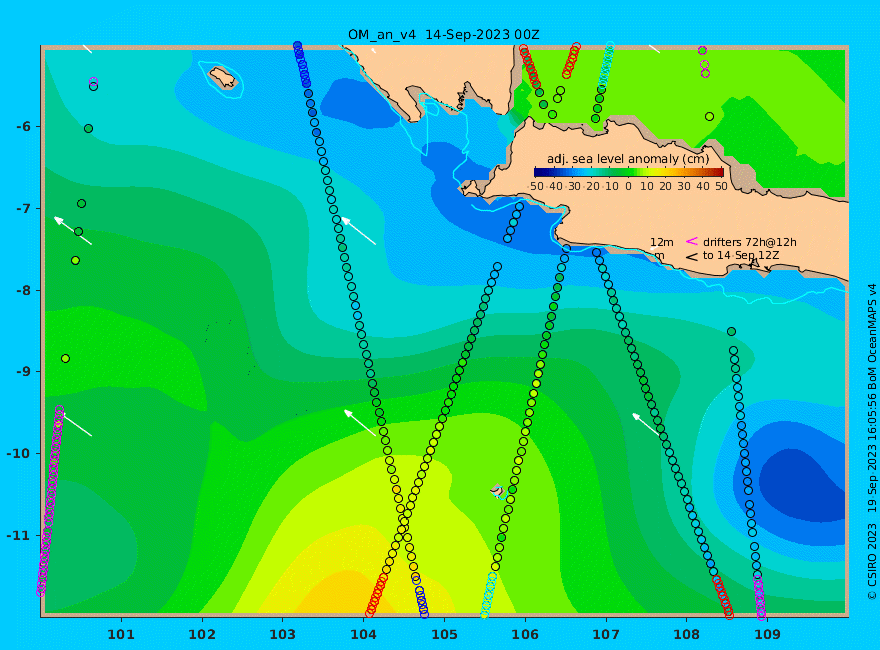Click the black arrow legend symbol

tap(692, 257)
